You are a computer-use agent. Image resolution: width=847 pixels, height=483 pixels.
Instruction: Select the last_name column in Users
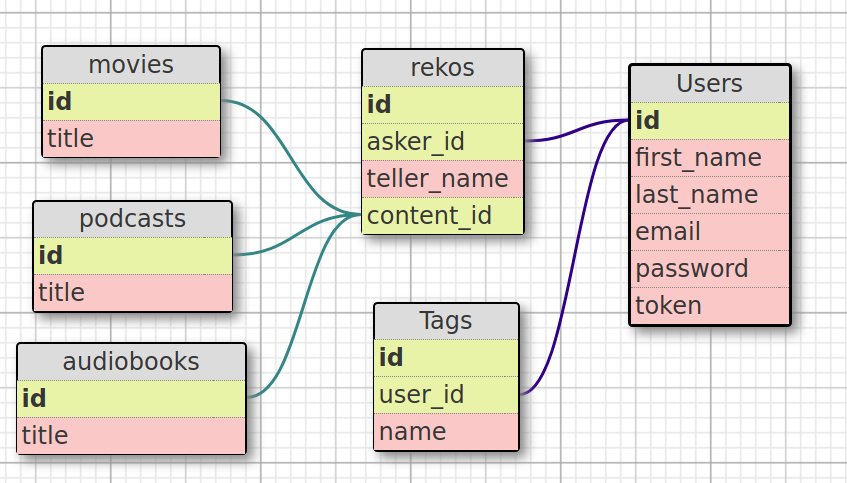[710, 194]
